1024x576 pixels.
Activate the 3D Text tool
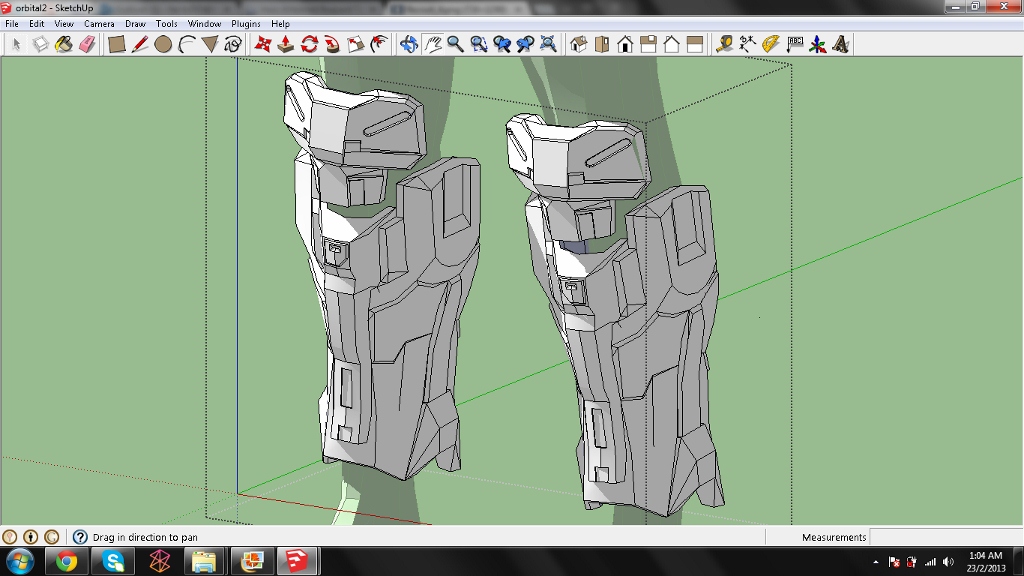click(841, 44)
